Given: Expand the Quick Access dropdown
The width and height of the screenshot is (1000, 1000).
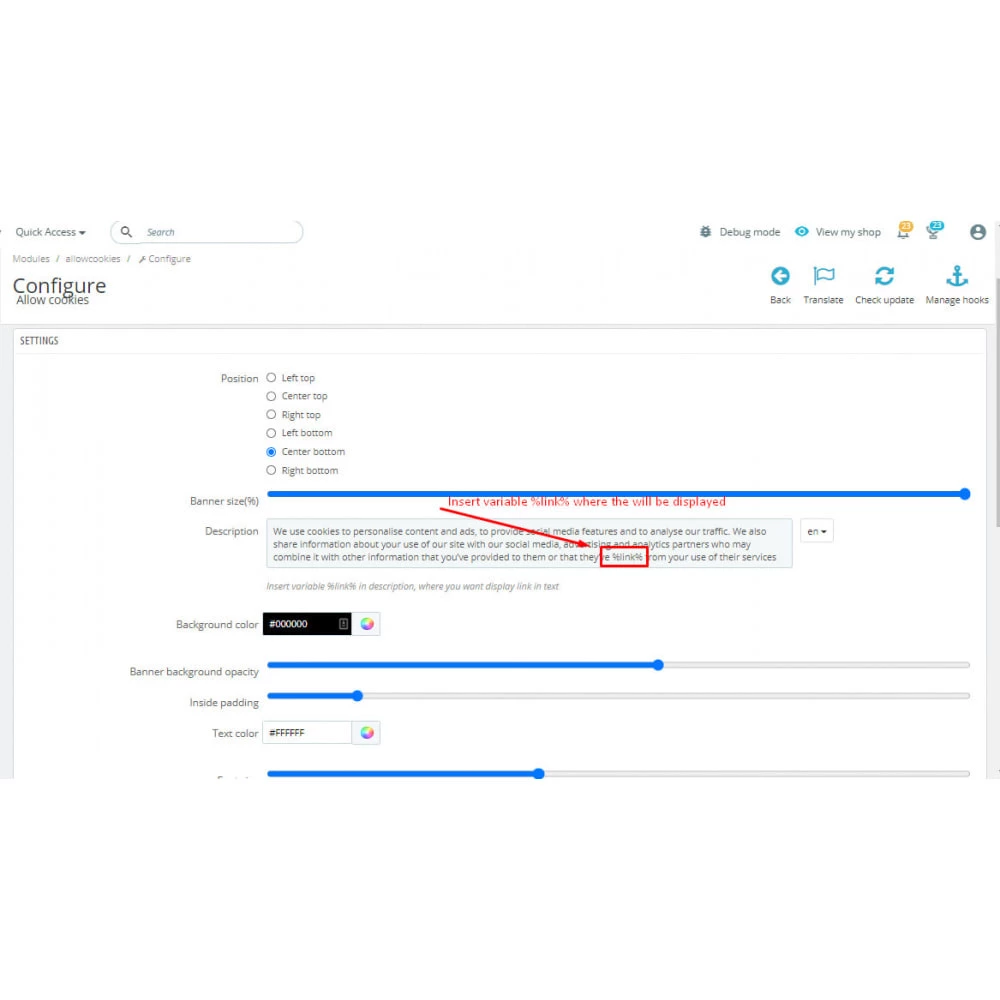Looking at the screenshot, I should click(50, 232).
